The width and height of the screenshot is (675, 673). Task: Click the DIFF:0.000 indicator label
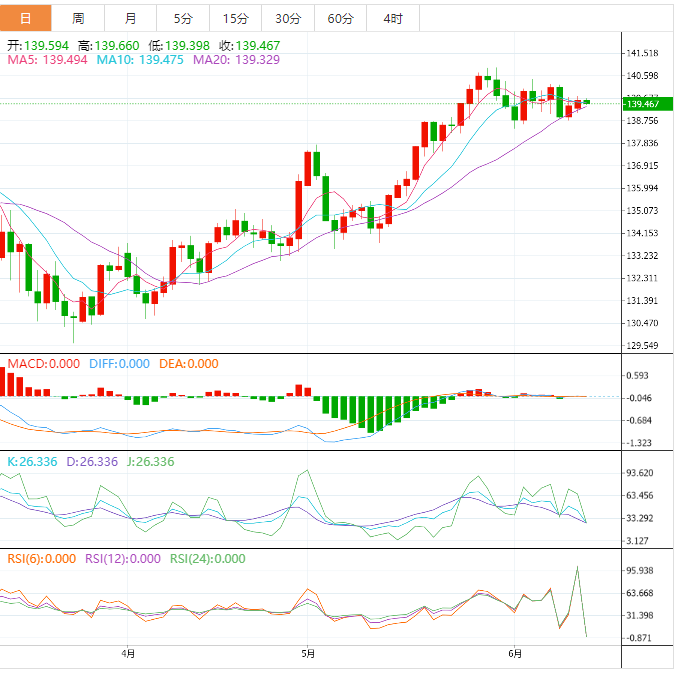(x=119, y=363)
